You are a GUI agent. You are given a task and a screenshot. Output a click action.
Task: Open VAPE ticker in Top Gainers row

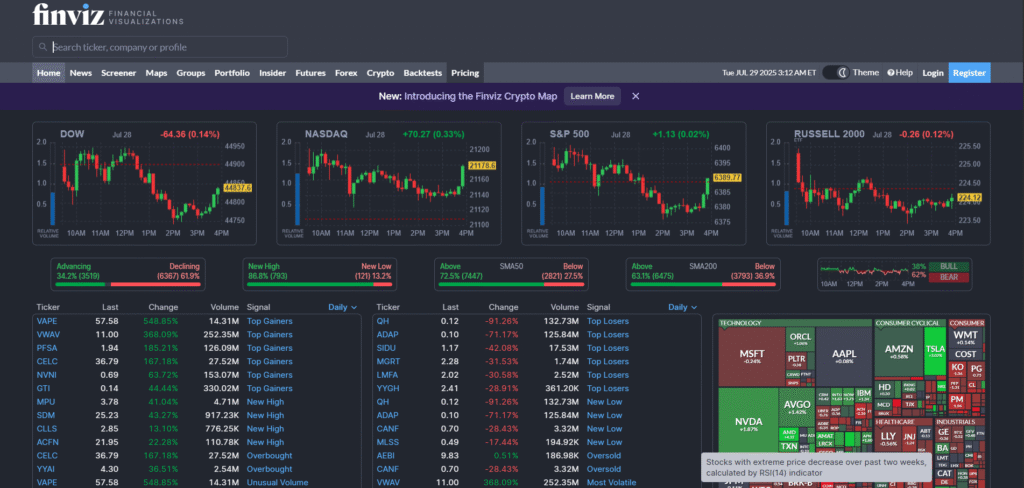point(47,321)
